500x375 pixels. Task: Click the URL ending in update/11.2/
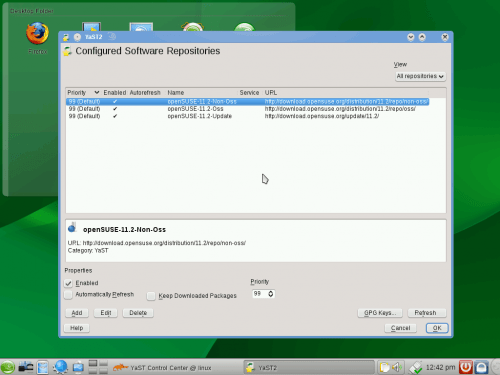tap(322, 116)
